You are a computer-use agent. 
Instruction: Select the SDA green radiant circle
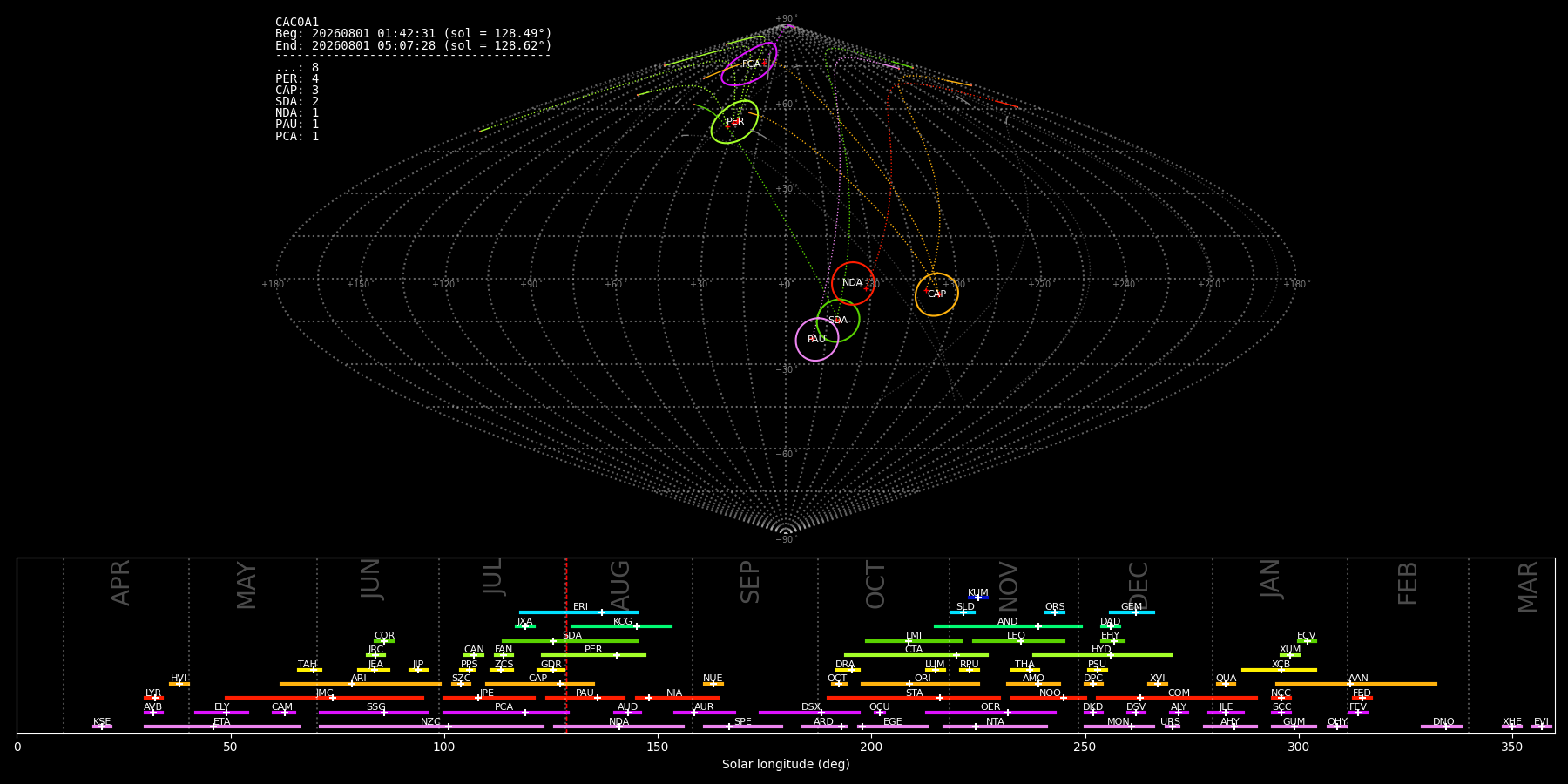[838, 321]
